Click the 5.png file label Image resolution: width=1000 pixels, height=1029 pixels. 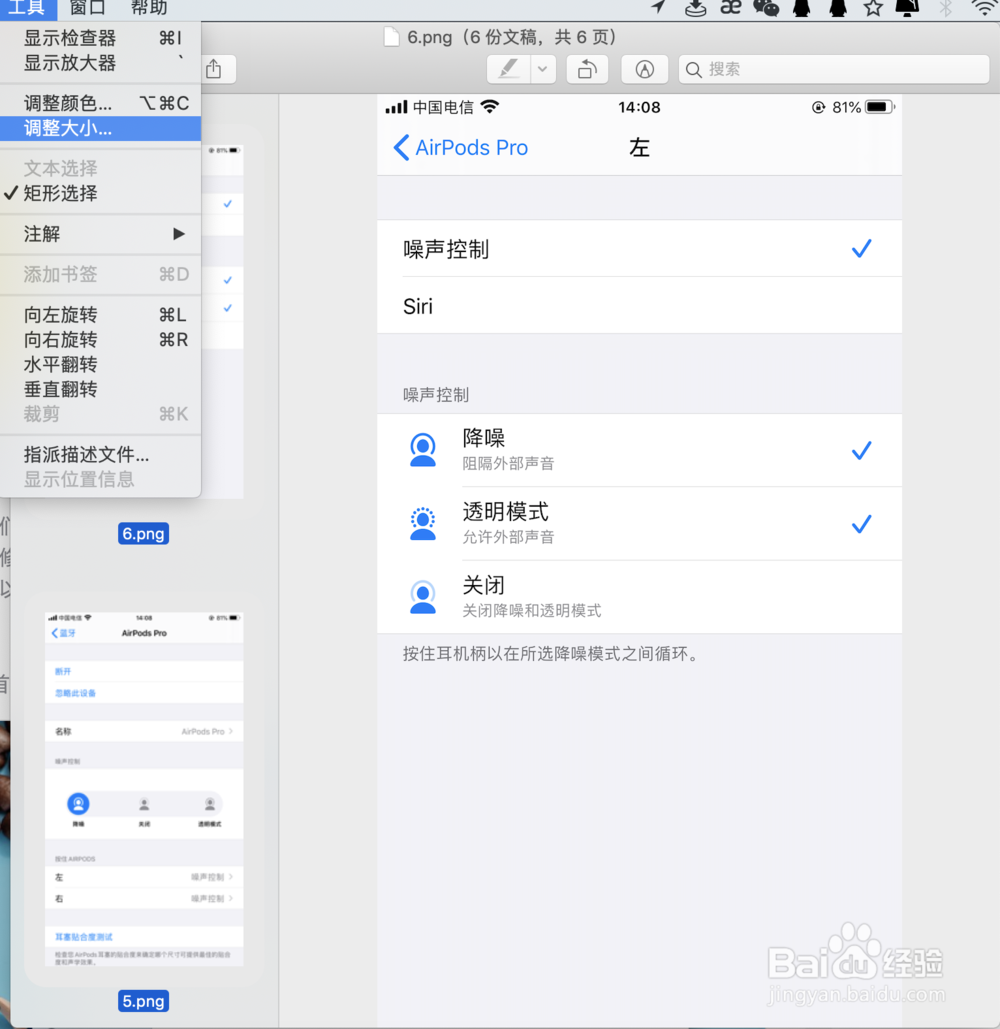144,1001
